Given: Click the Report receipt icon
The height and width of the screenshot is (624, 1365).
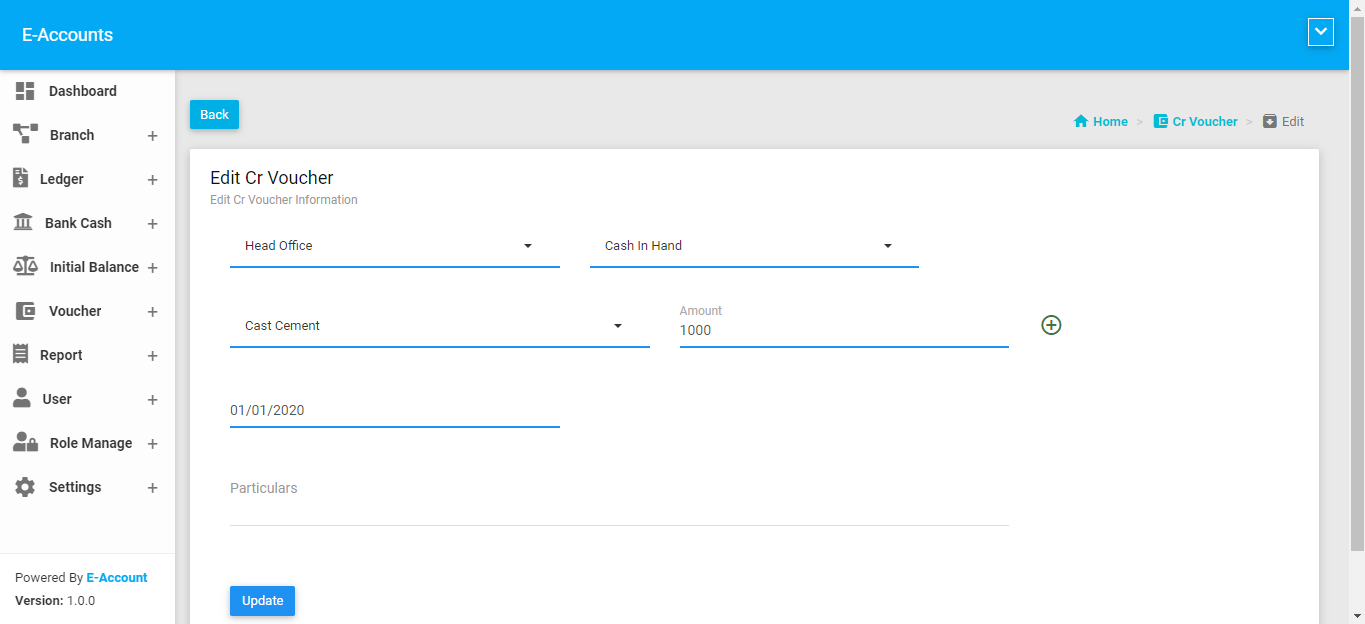Looking at the screenshot, I should 20,354.
